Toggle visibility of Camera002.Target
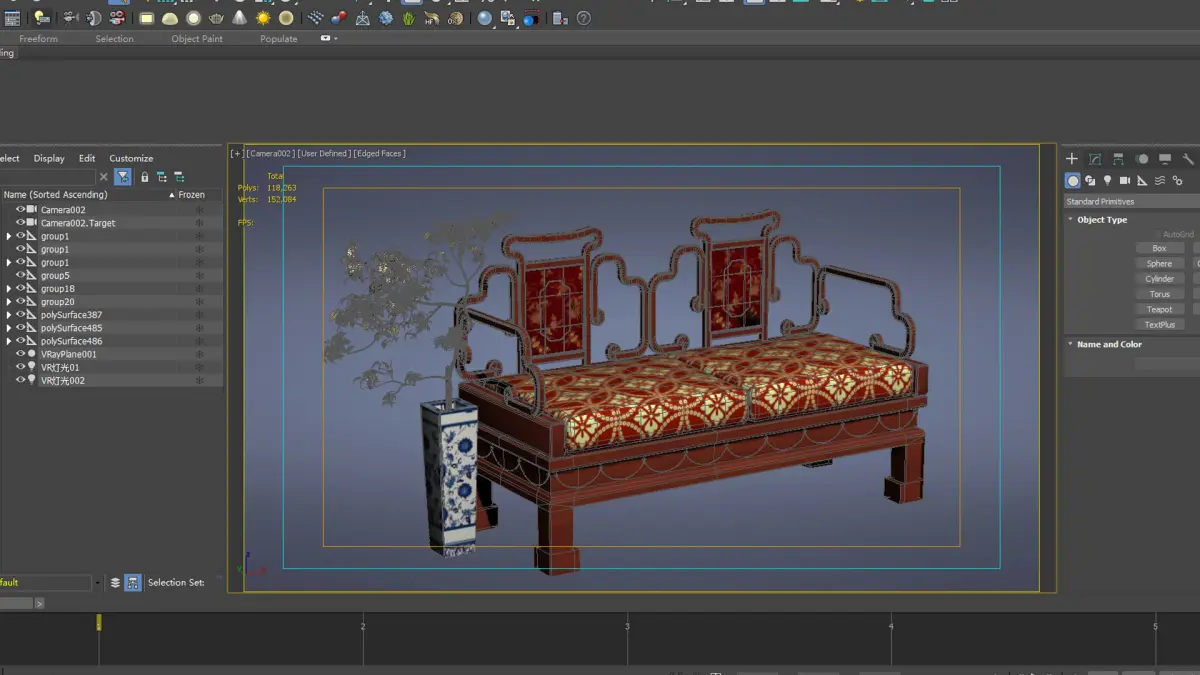Screen dimensions: 1200x675 21,222
